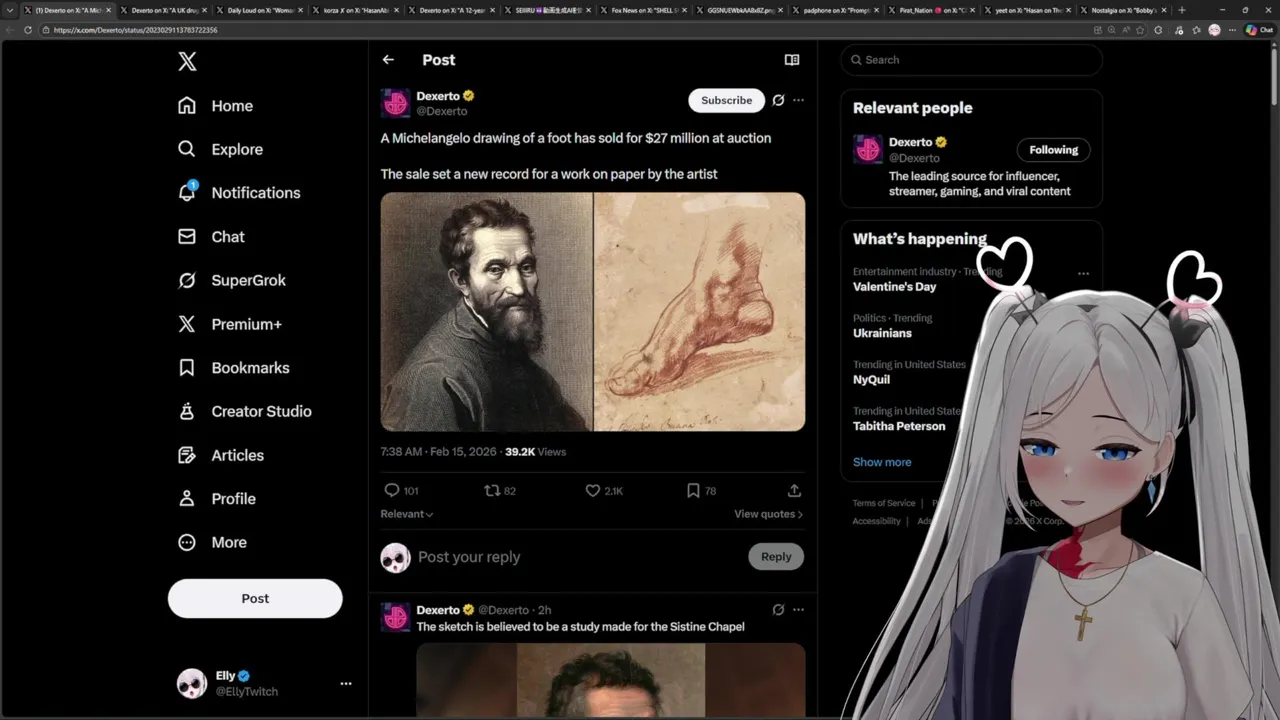
Task: Click the Subscribe button
Action: (726, 100)
